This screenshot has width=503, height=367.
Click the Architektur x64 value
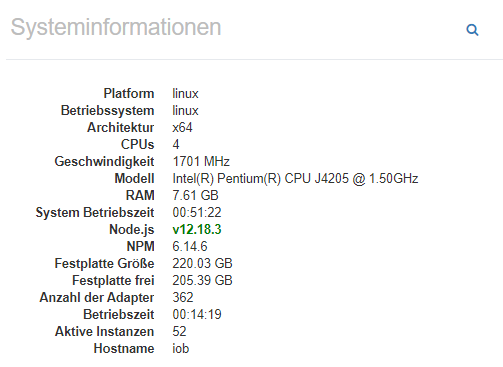coord(182,127)
